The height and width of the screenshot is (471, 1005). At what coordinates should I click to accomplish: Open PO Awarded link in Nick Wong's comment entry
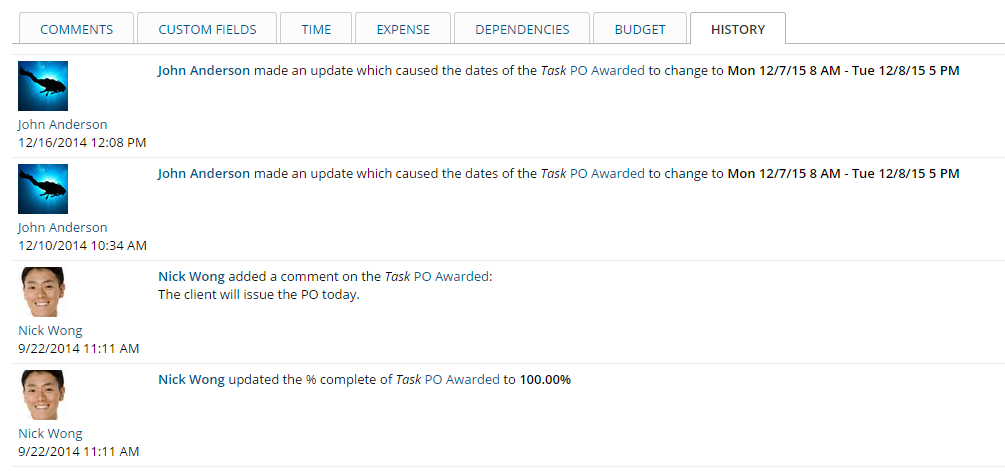tap(451, 277)
